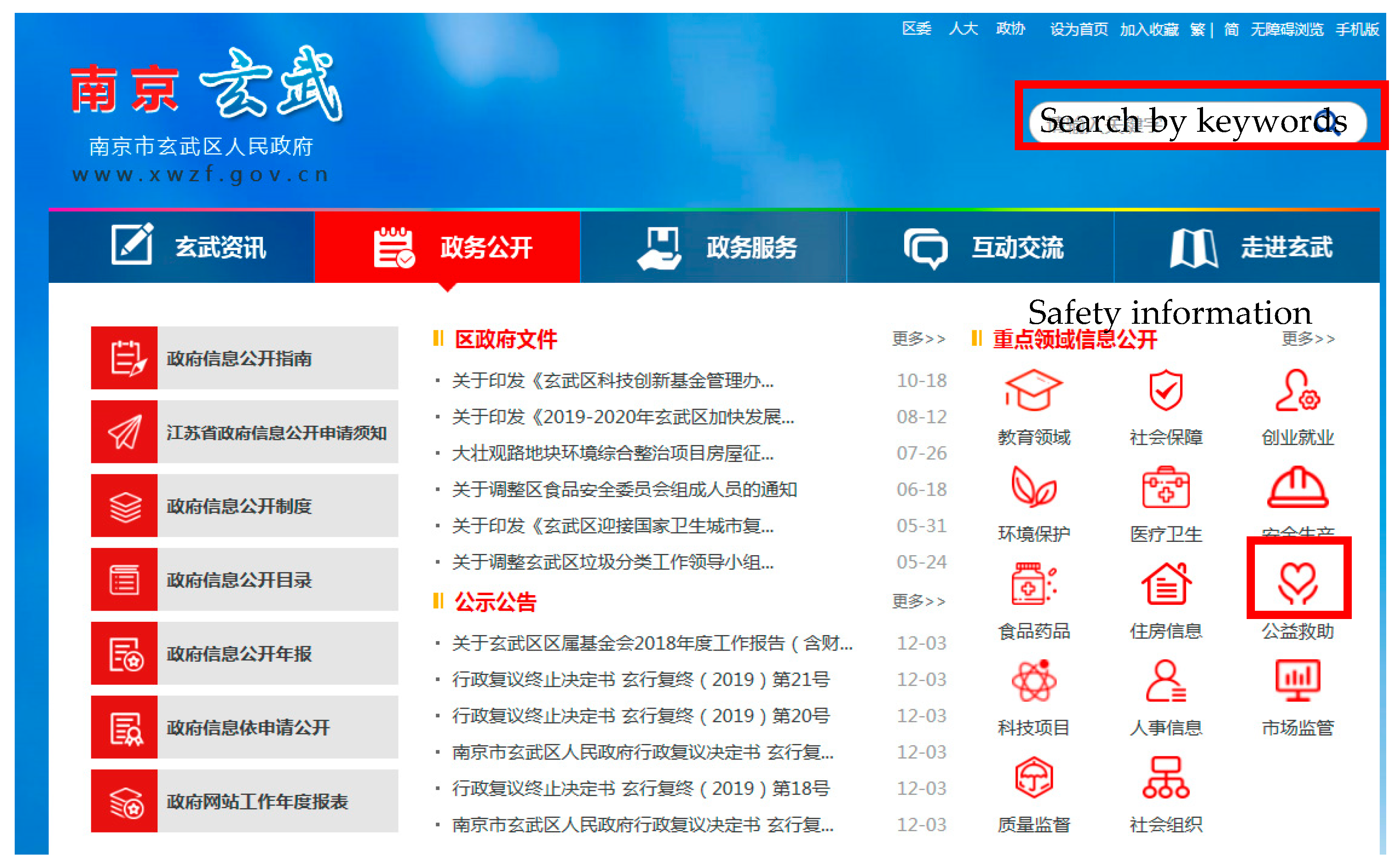Open the 科技项目 atom icon
This screenshot has height=867, width=1400.
coord(1033,681)
